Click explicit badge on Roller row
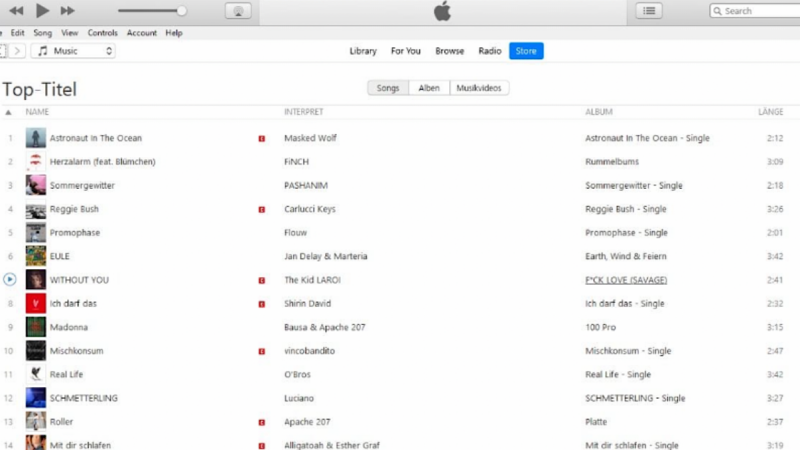800x450 pixels. [x=262, y=422]
